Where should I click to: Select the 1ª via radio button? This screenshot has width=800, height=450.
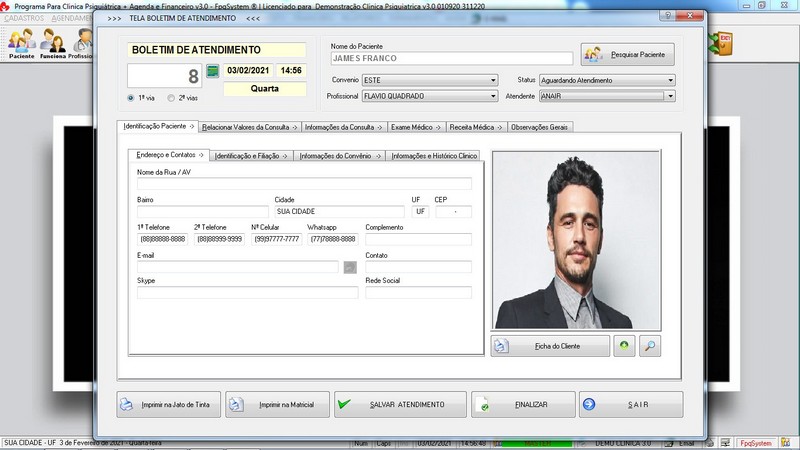[x=131, y=98]
